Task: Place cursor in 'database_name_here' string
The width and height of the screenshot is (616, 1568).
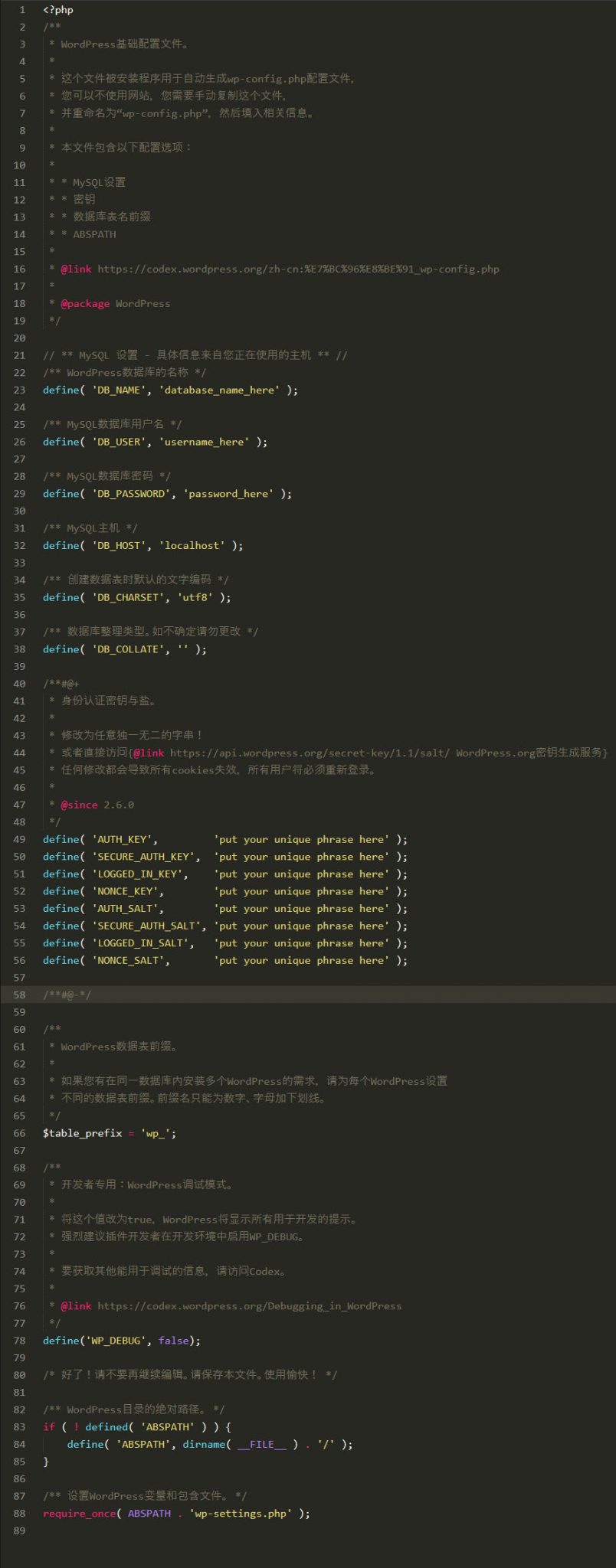Action: coord(219,390)
